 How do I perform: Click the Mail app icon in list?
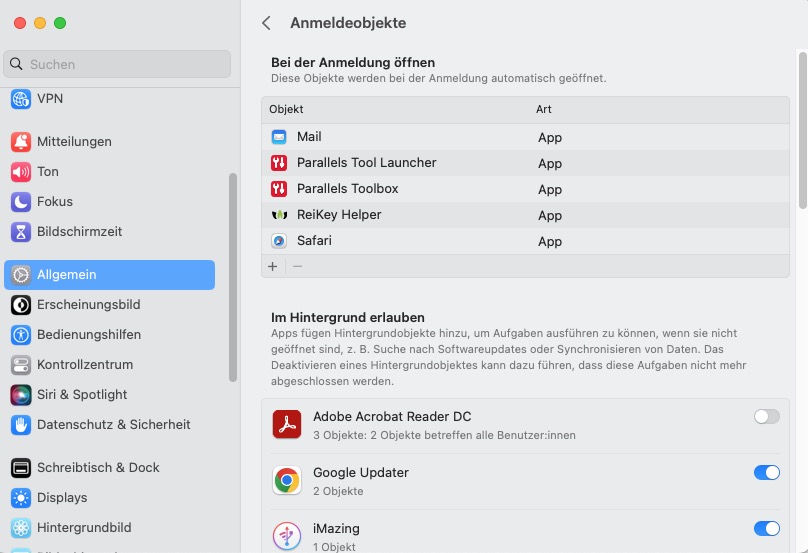click(279, 137)
